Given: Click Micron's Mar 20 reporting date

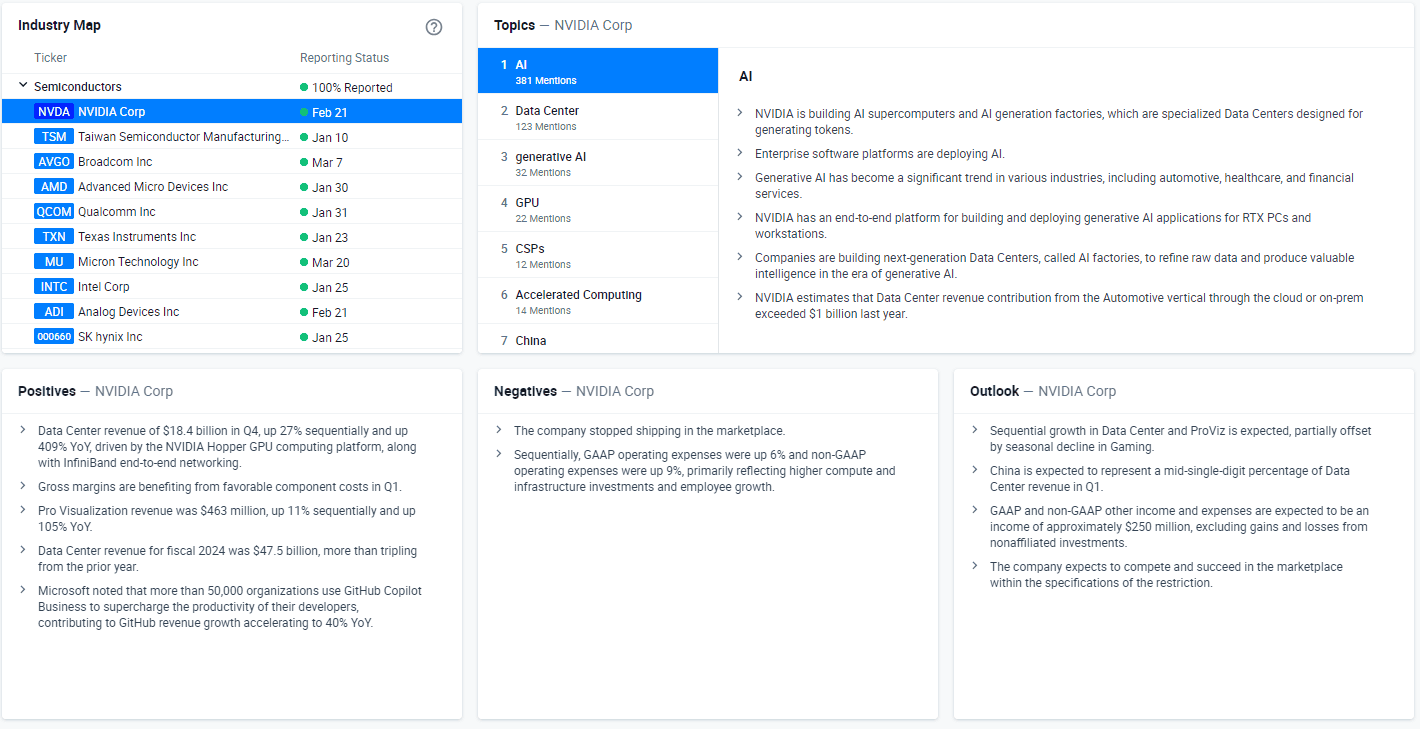Looking at the screenshot, I should [331, 262].
